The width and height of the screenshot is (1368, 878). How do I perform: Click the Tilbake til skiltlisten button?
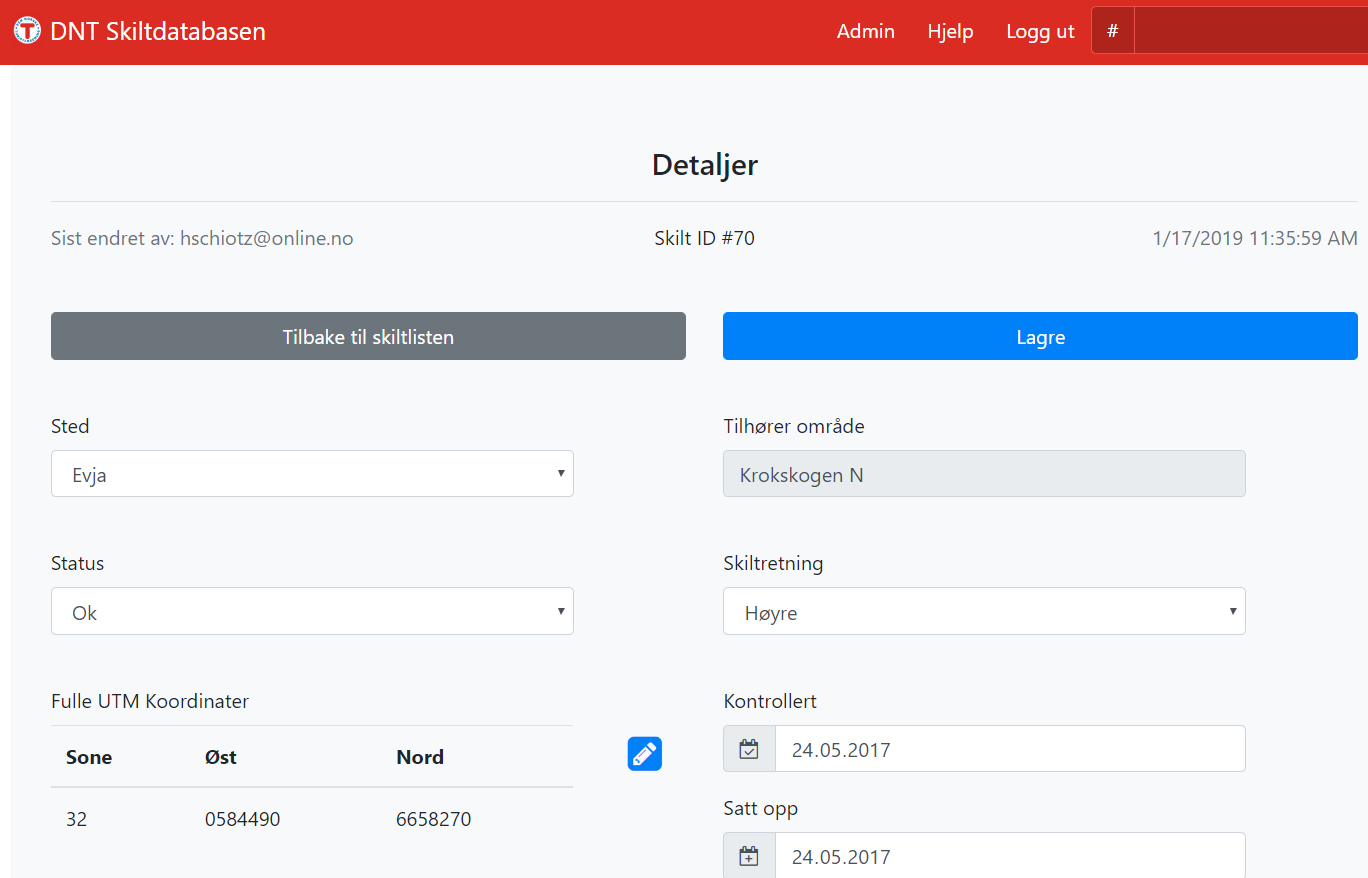368,336
